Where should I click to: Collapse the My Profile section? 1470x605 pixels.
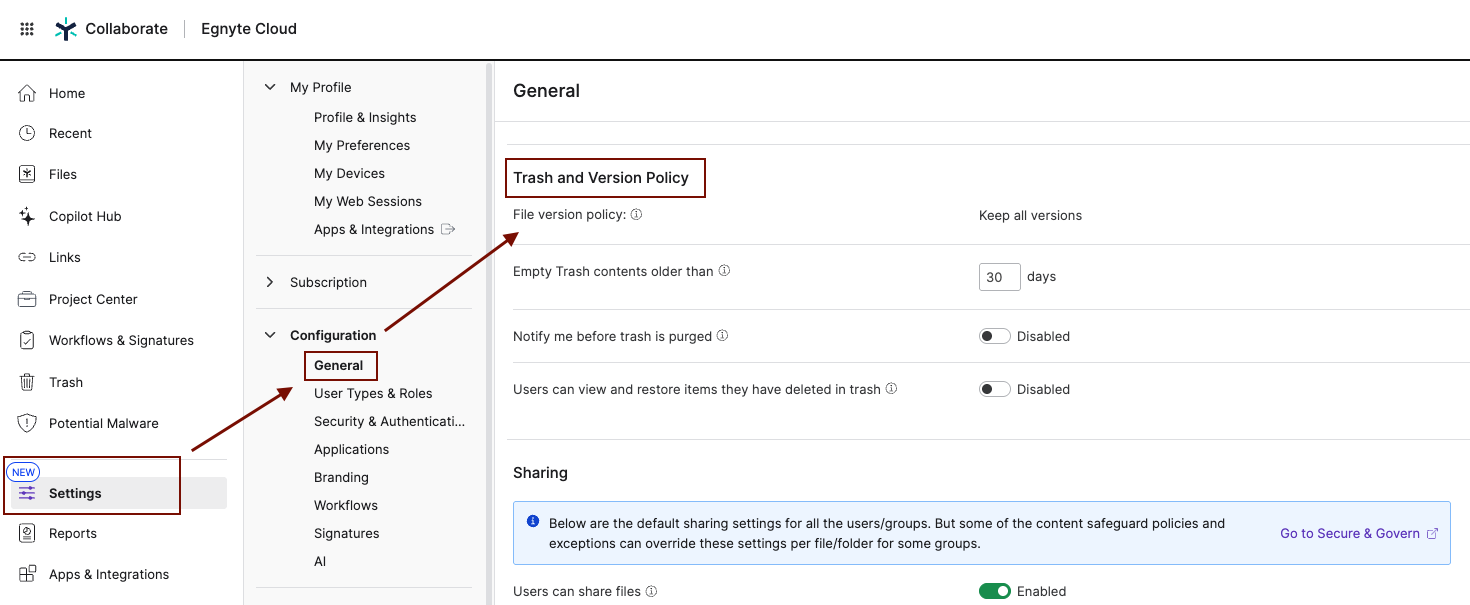pos(269,87)
